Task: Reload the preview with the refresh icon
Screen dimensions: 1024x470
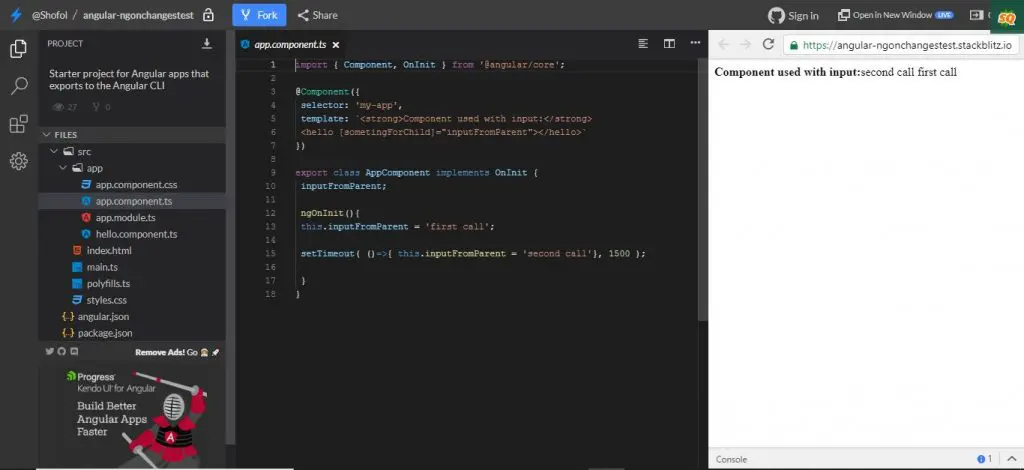Action: tap(769, 44)
